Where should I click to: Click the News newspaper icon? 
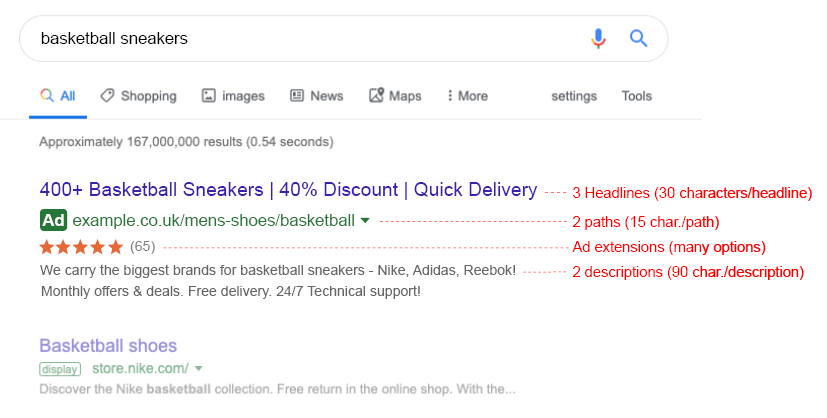click(297, 95)
